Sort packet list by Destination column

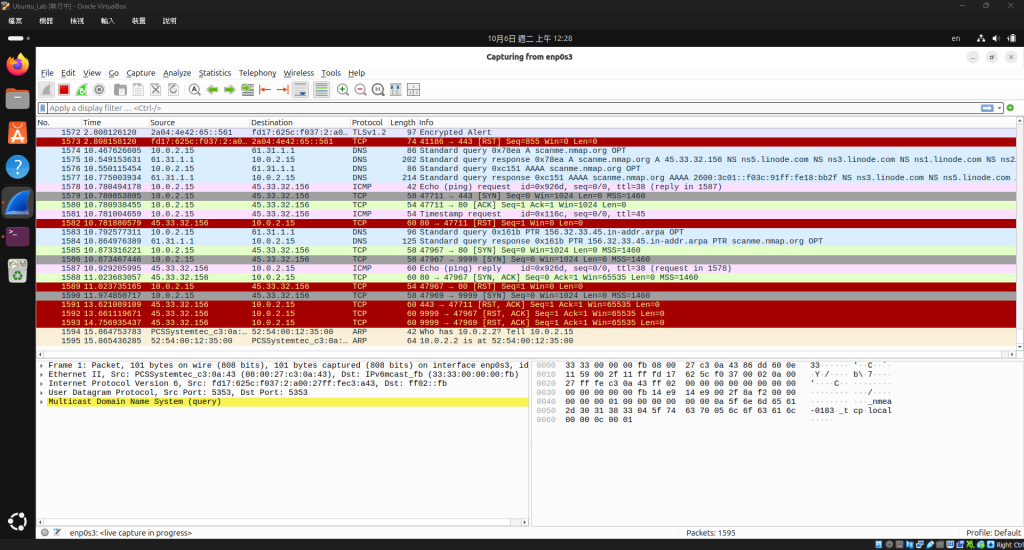point(300,122)
